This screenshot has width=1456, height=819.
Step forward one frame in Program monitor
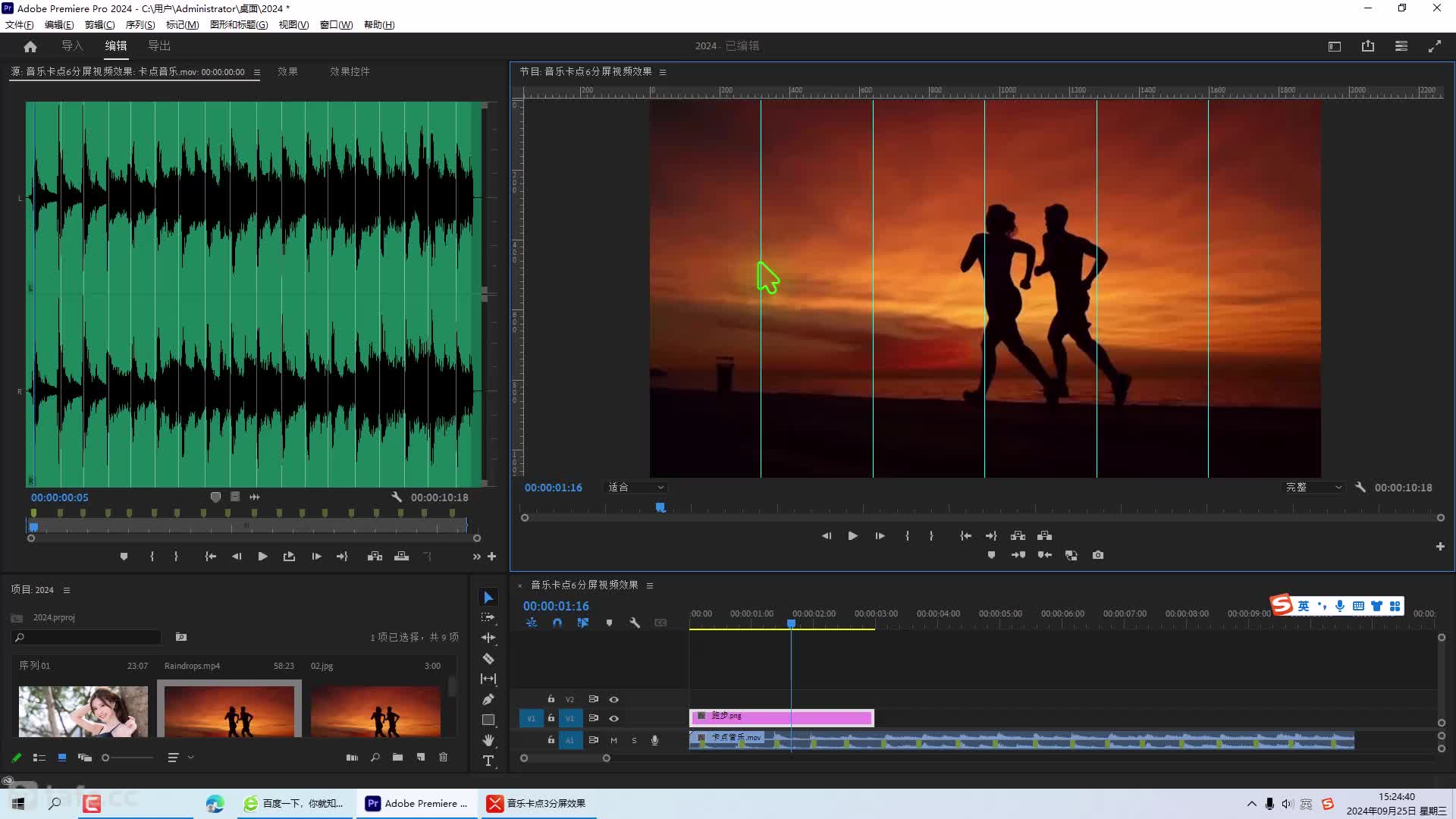click(x=880, y=535)
